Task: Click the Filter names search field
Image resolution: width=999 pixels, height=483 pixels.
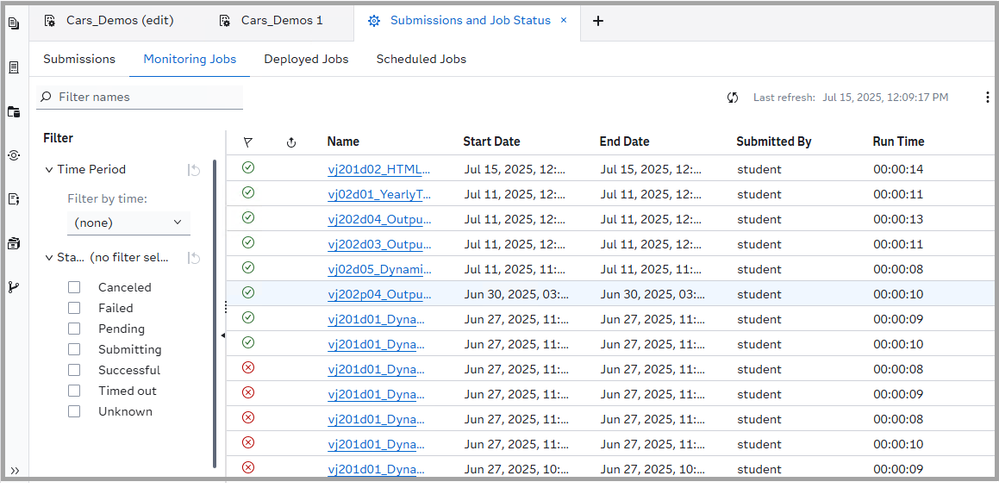Action: tap(145, 97)
